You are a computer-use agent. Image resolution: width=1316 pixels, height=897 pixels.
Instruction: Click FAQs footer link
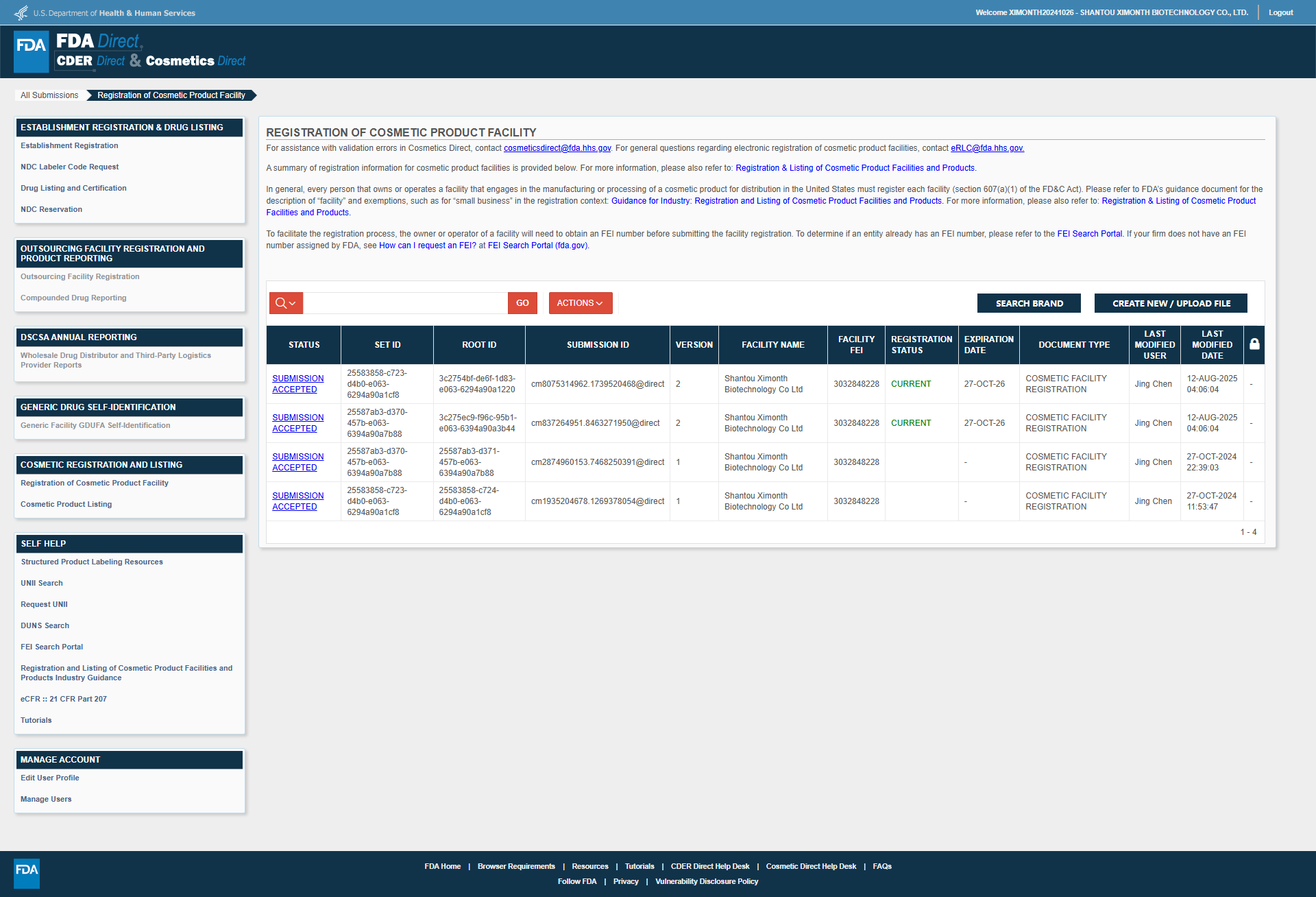point(882,866)
